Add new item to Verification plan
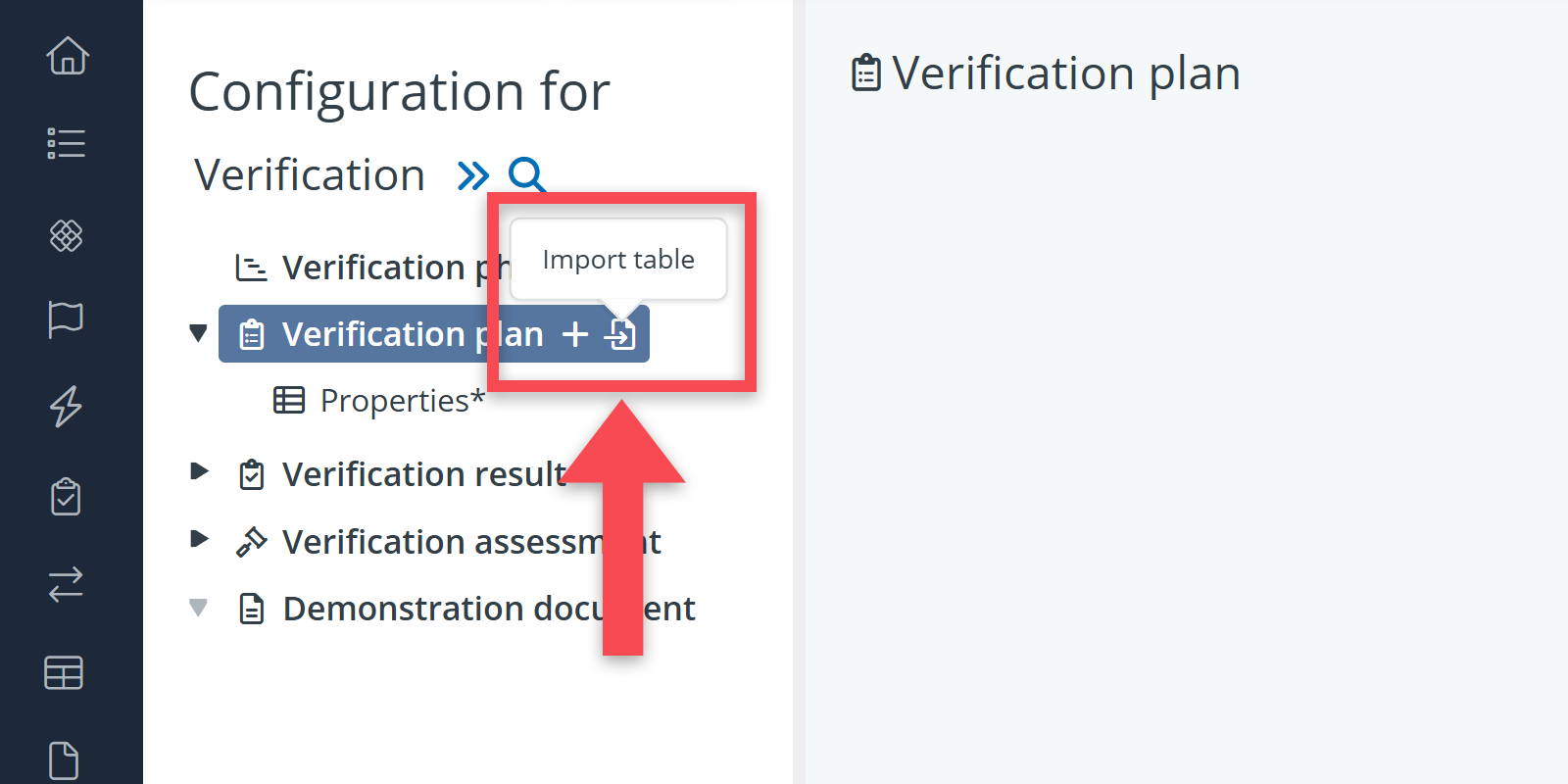This screenshot has width=1568, height=784. pos(575,335)
